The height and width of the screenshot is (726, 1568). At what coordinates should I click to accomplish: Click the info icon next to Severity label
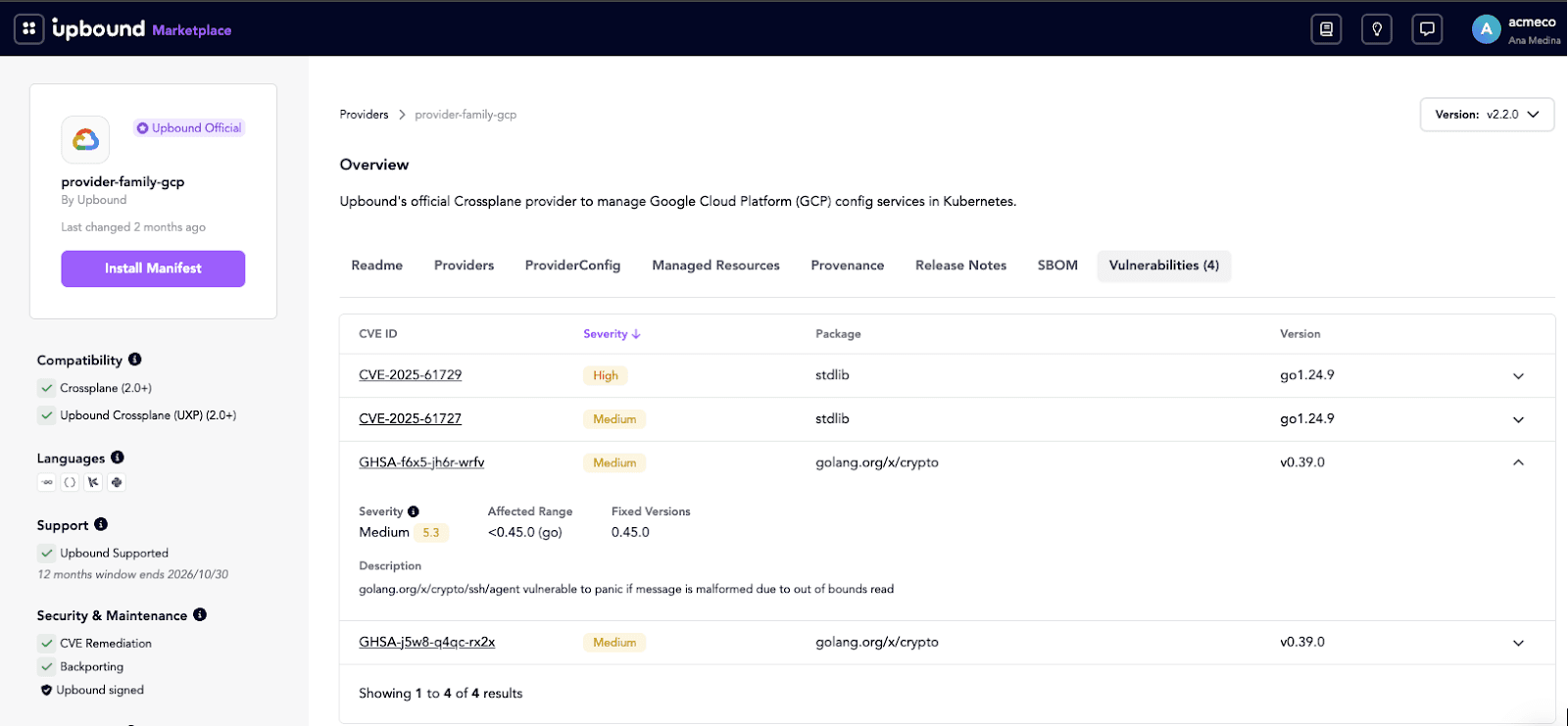click(x=414, y=511)
